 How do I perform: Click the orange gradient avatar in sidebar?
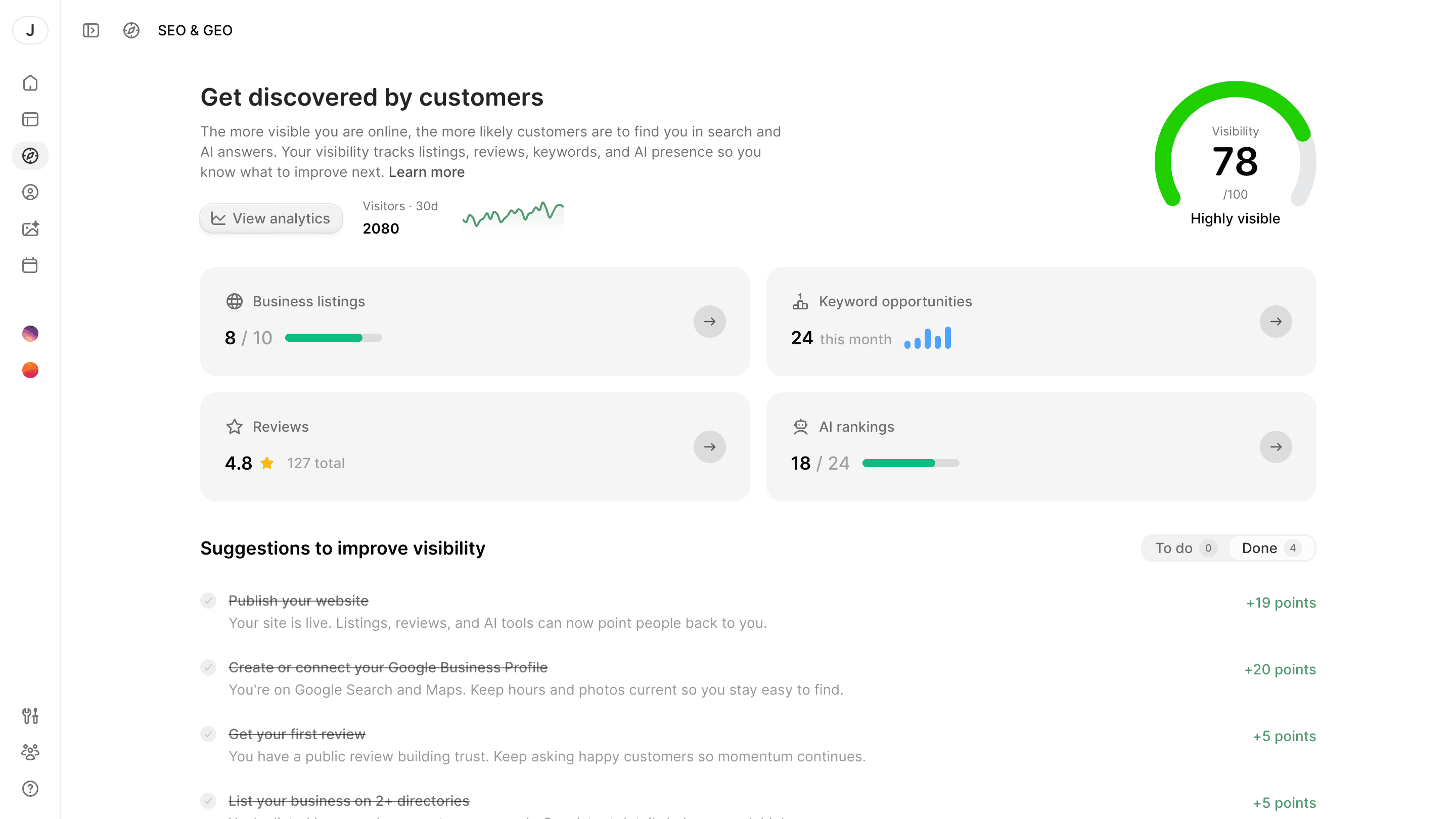(30, 370)
